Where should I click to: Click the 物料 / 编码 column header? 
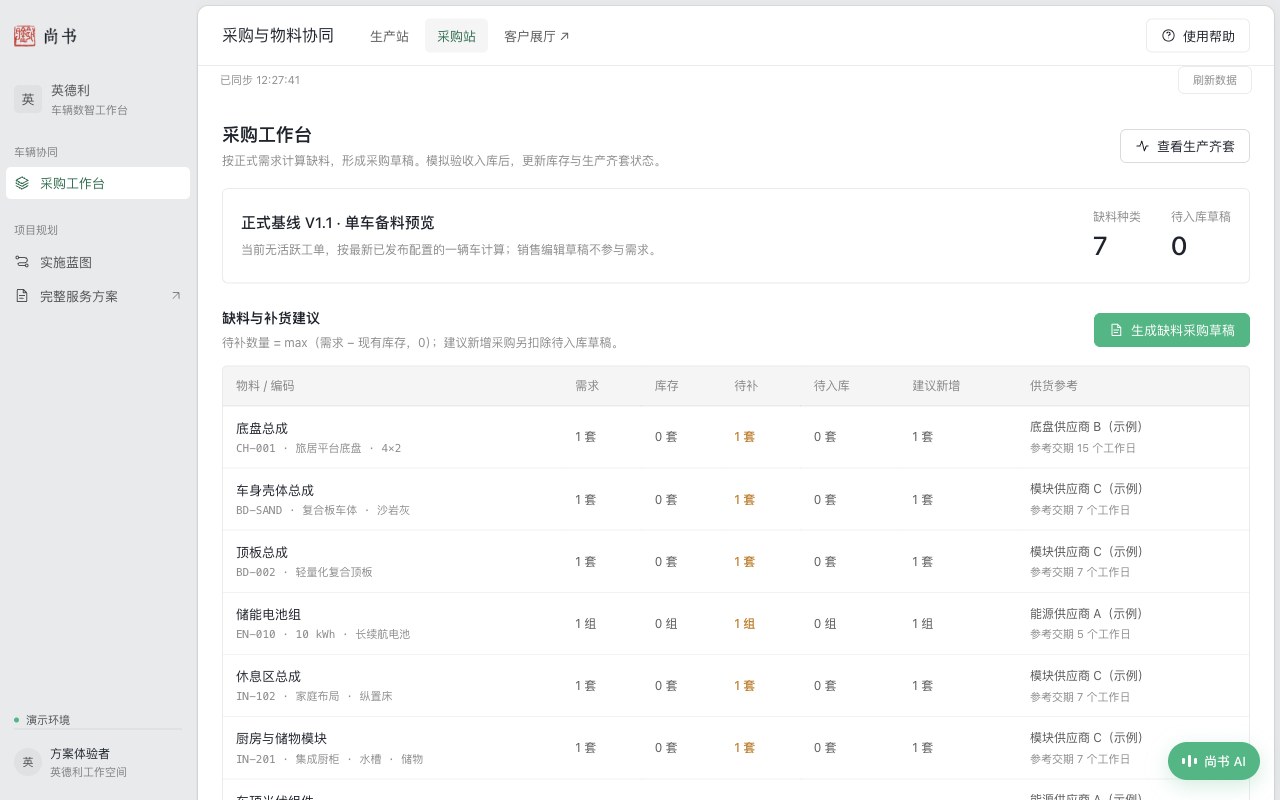(x=265, y=386)
